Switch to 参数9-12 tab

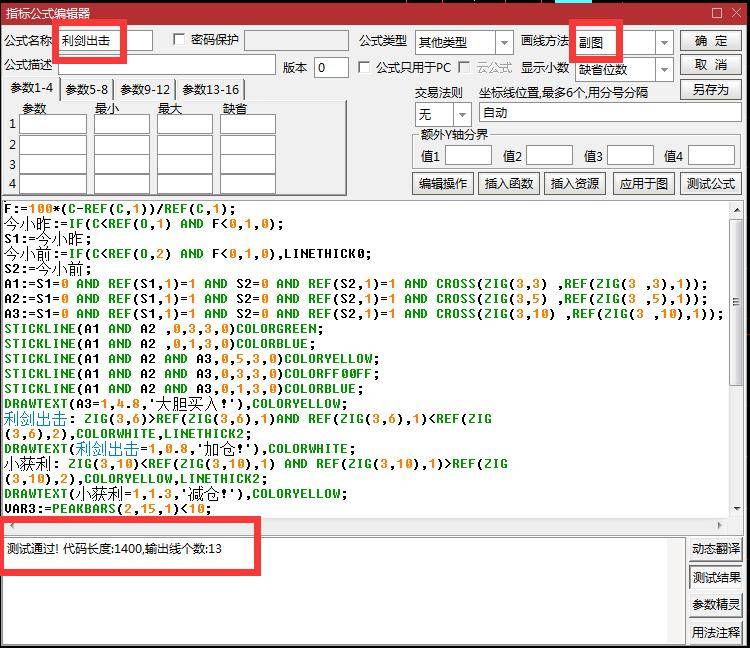(145, 89)
